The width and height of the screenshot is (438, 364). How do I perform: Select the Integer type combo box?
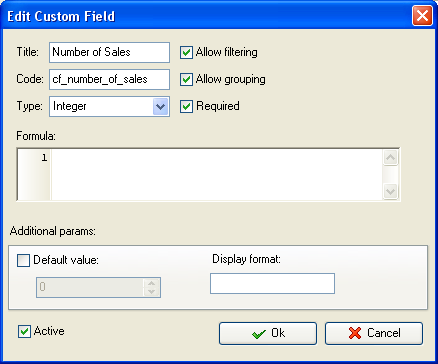(109, 107)
